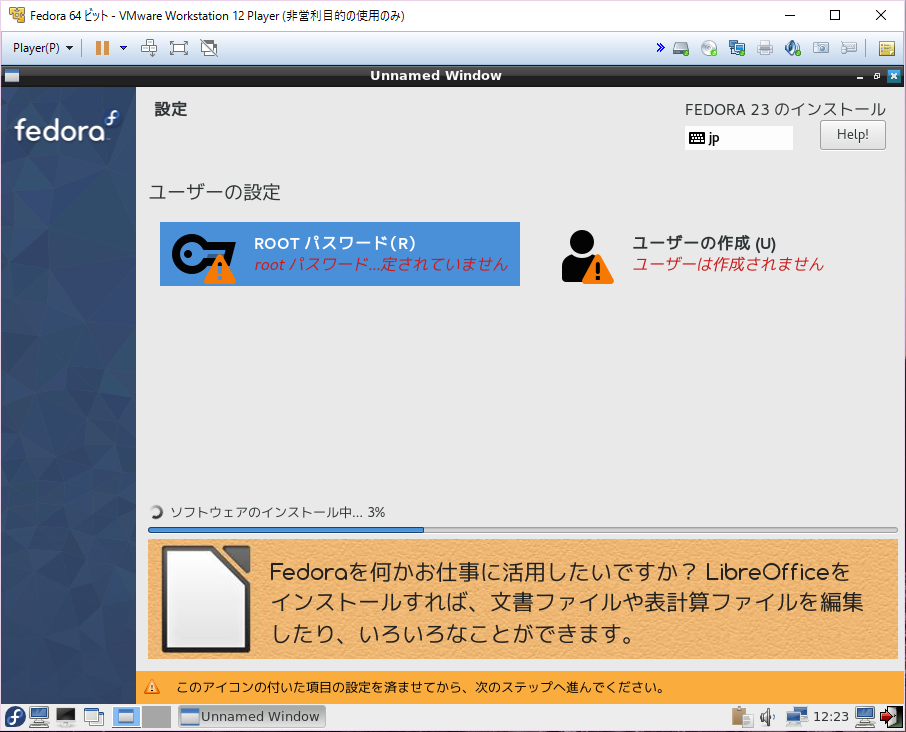Click the LibreOffice document icon
This screenshot has height=732, width=906.
click(206, 599)
